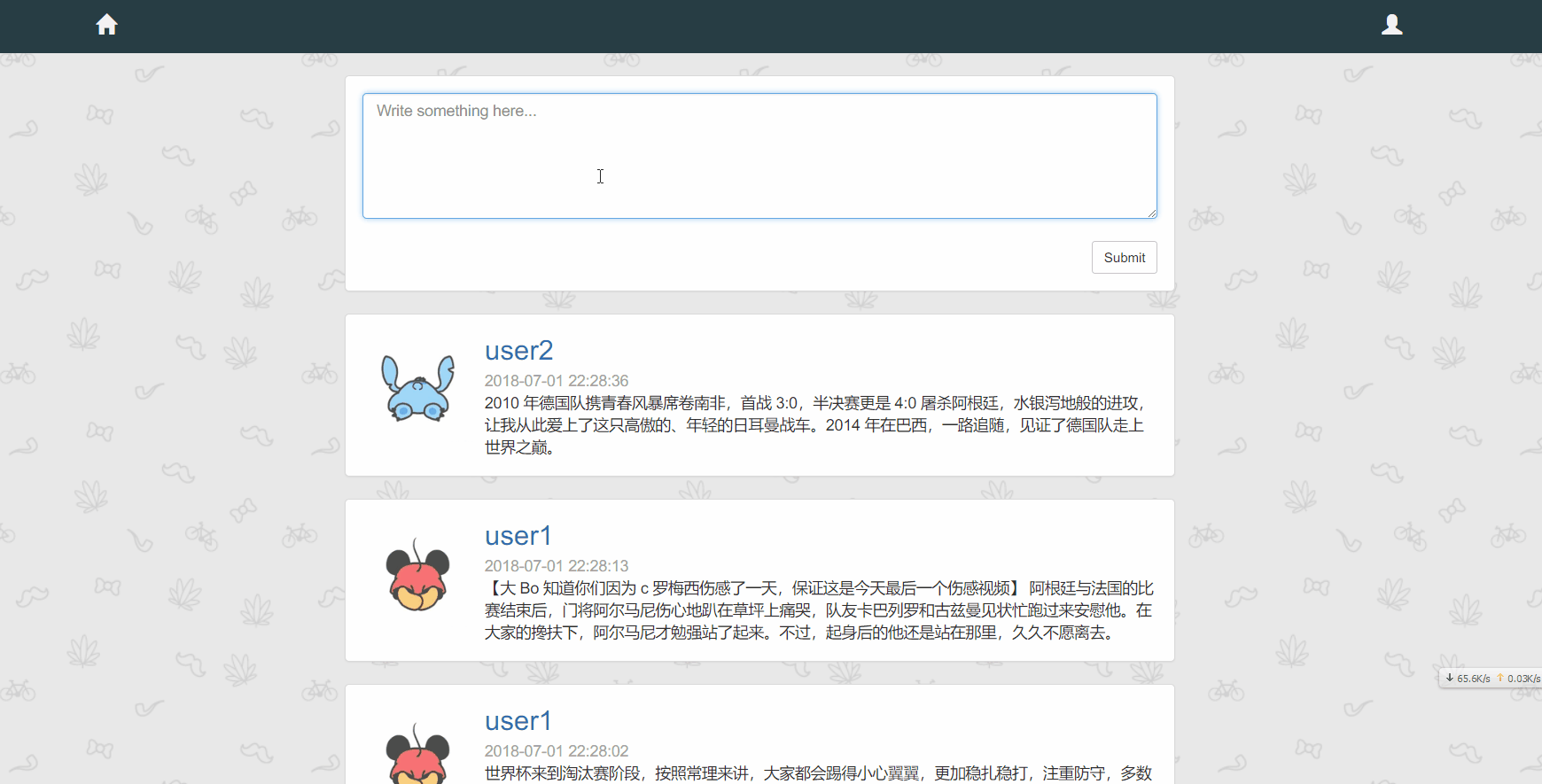The image size is (1542, 784).
Task: Click the Submit button
Action: point(1124,258)
